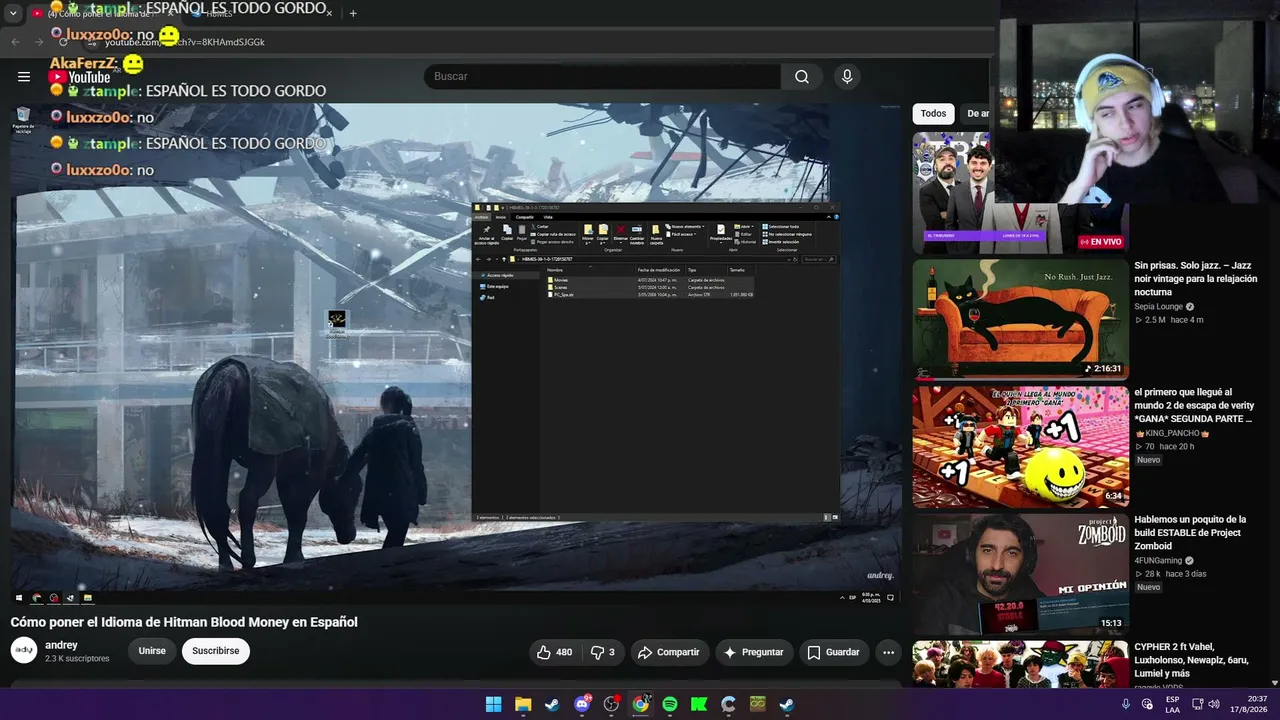
Task: Open more actions three-dot menu
Action: [888, 652]
